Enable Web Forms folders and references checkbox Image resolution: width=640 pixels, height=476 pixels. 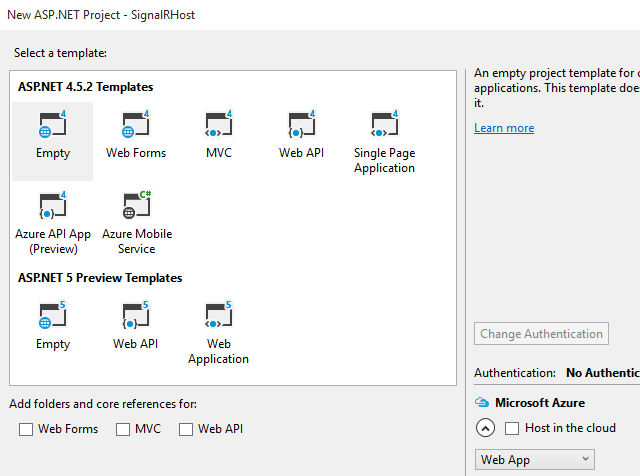click(x=26, y=429)
